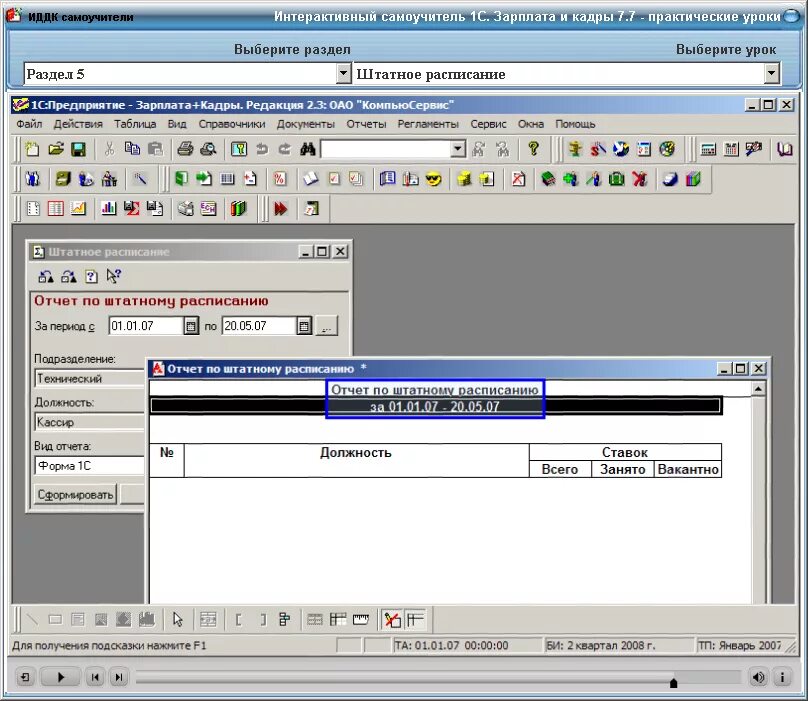This screenshot has height=701, width=808.
Task: Open the Справочники menu
Action: click(x=232, y=124)
